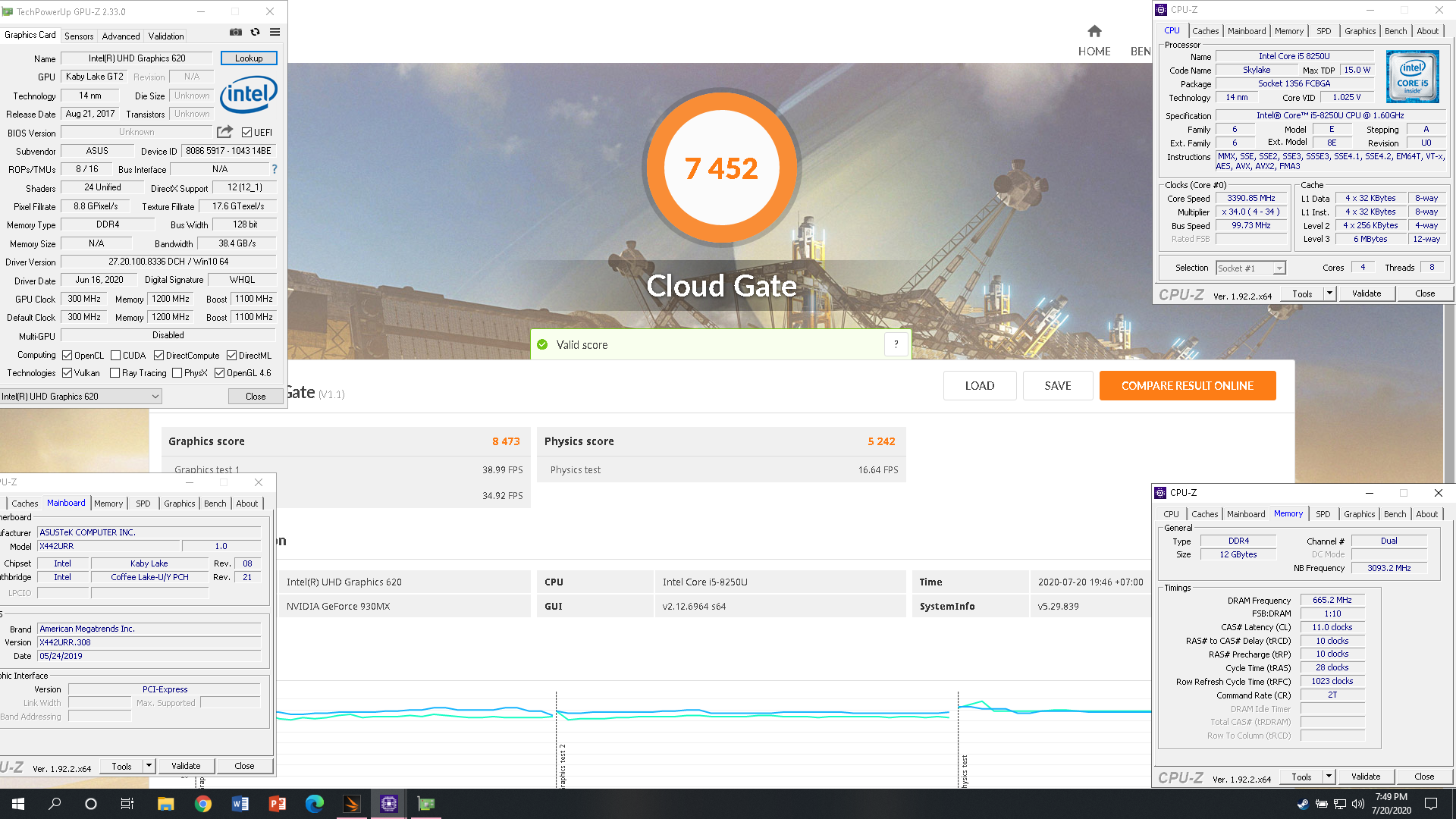This screenshot has width=1456, height=819.
Task: Click the LOAD button in 3DMark
Action: [x=979, y=385]
